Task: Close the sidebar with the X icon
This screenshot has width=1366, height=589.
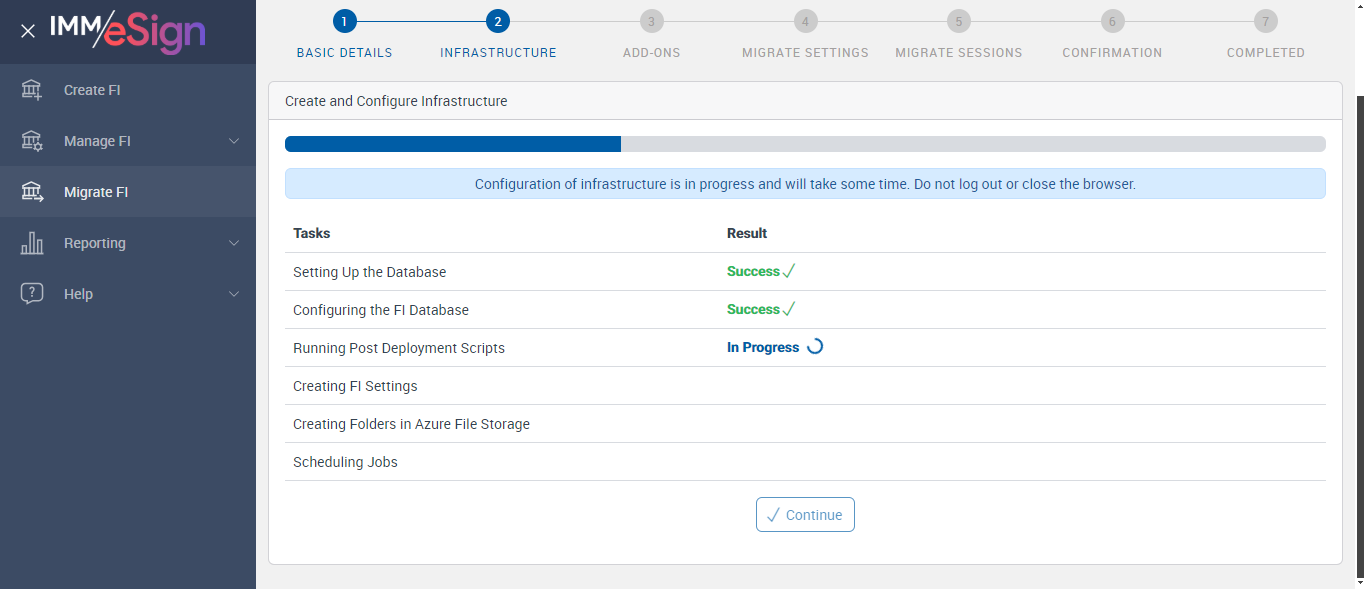Action: [28, 31]
